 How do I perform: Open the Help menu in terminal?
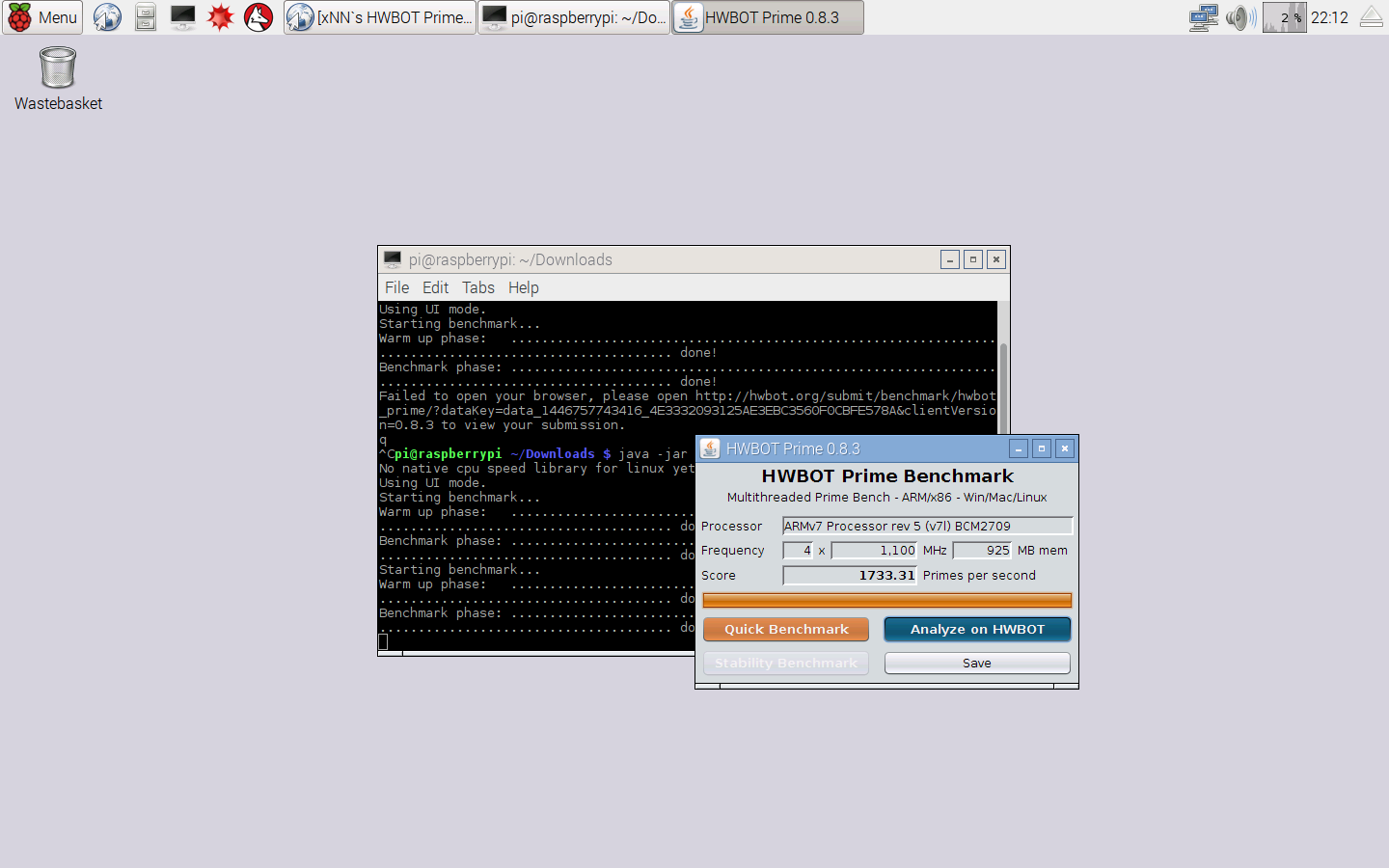[524, 287]
